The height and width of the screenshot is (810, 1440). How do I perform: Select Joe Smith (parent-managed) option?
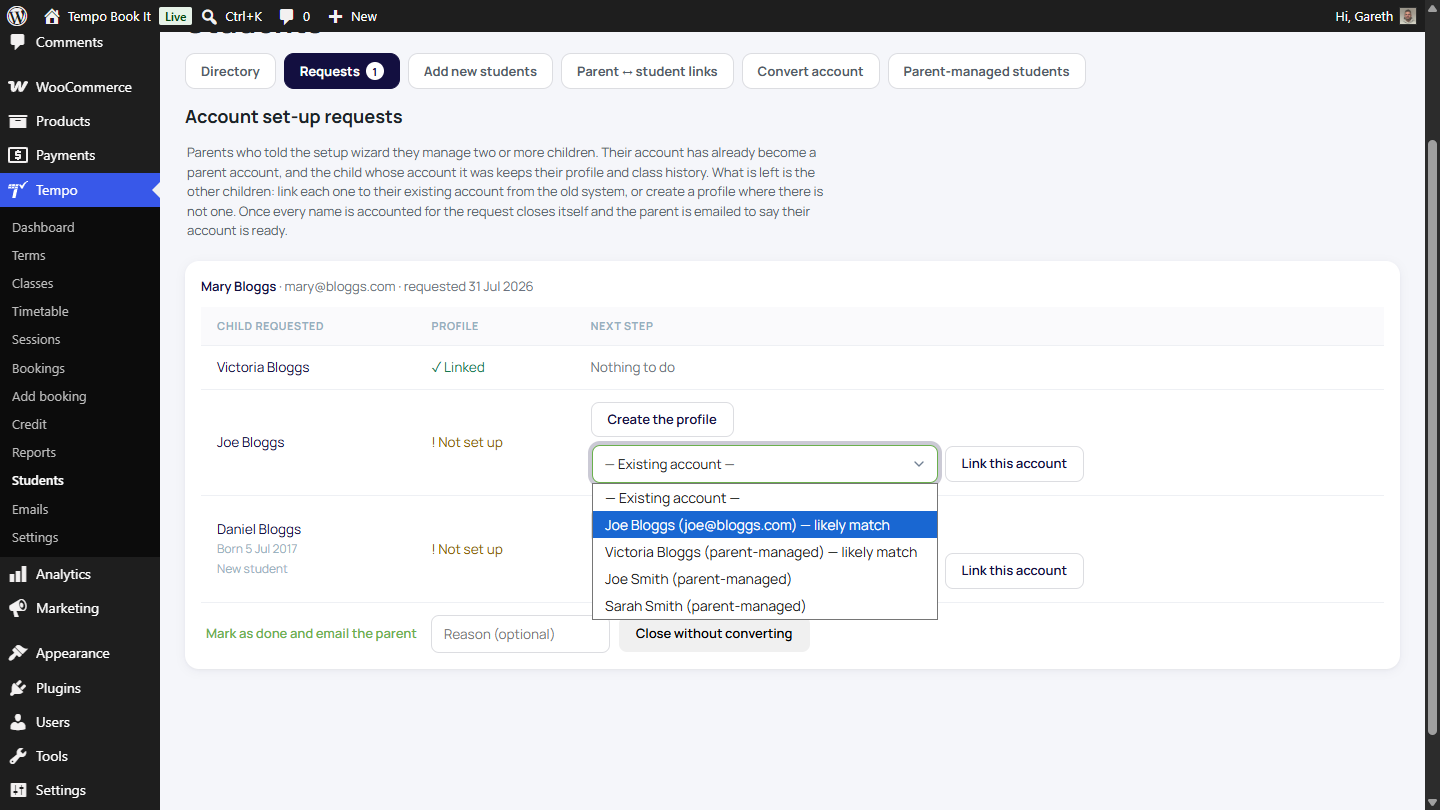click(765, 579)
